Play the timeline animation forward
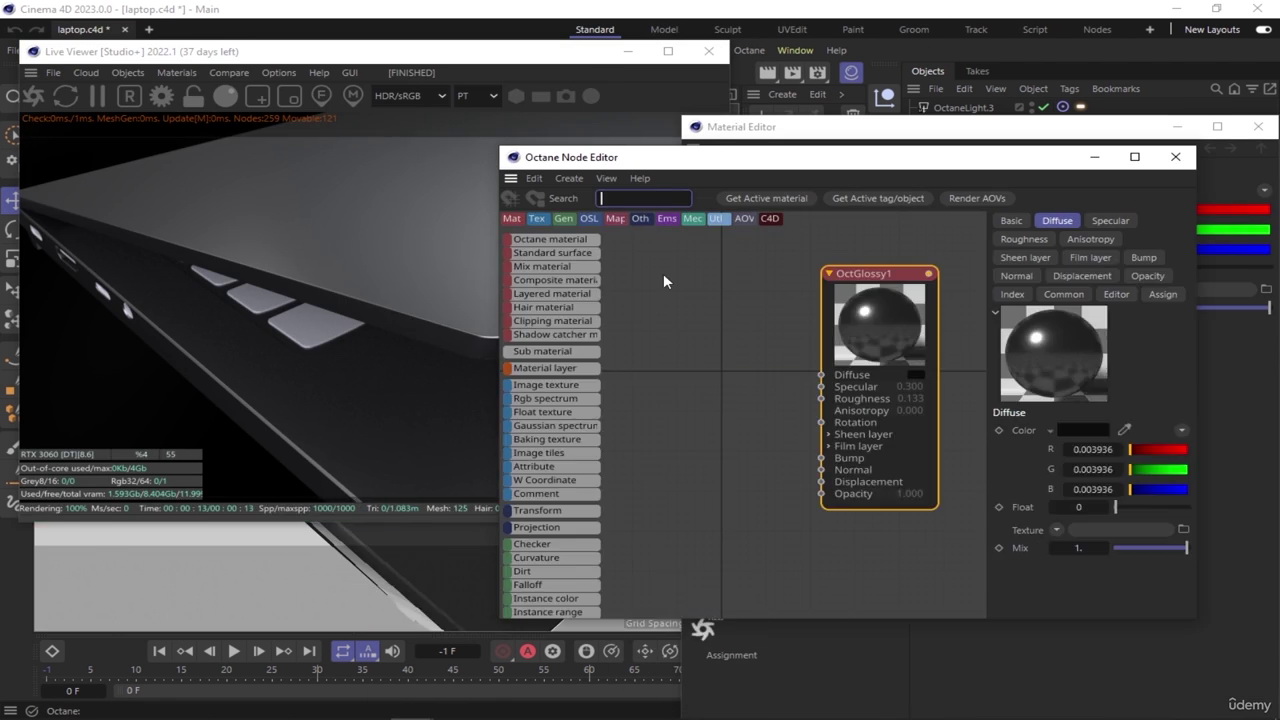 point(234,651)
